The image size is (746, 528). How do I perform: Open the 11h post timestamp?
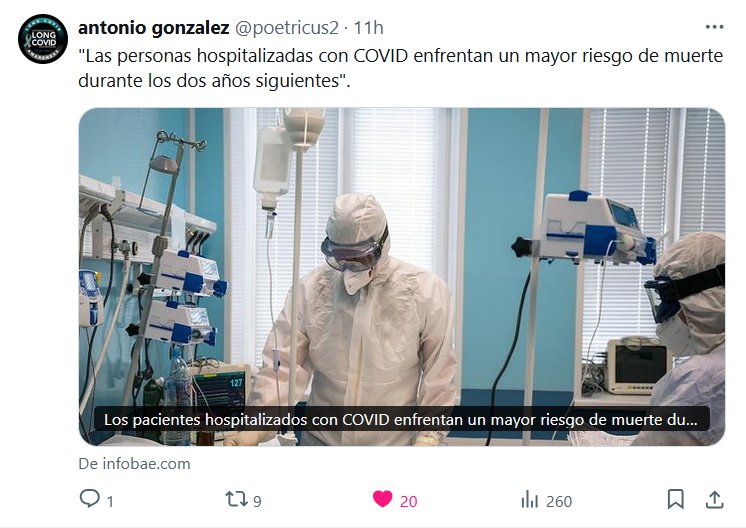coord(368,28)
